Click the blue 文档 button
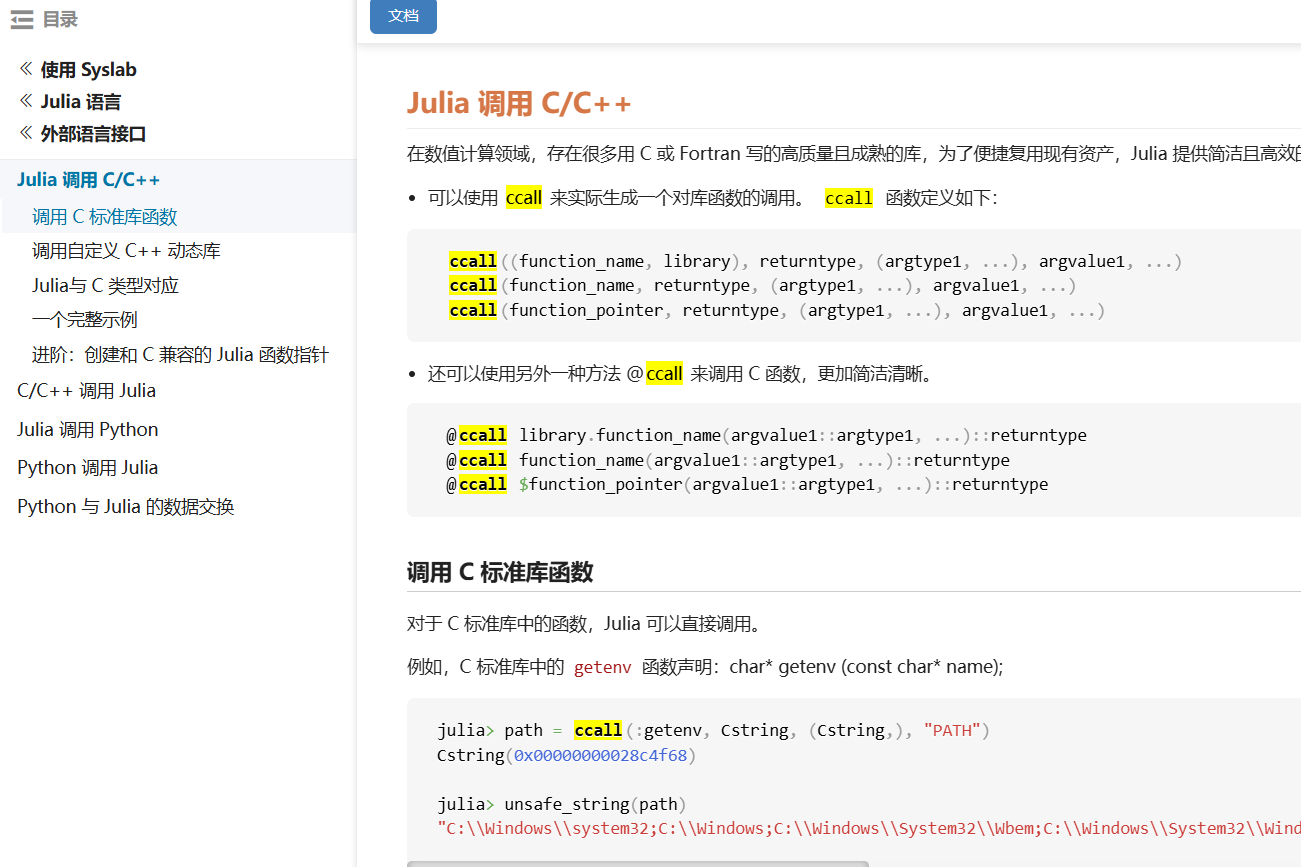 pyautogui.click(x=403, y=16)
